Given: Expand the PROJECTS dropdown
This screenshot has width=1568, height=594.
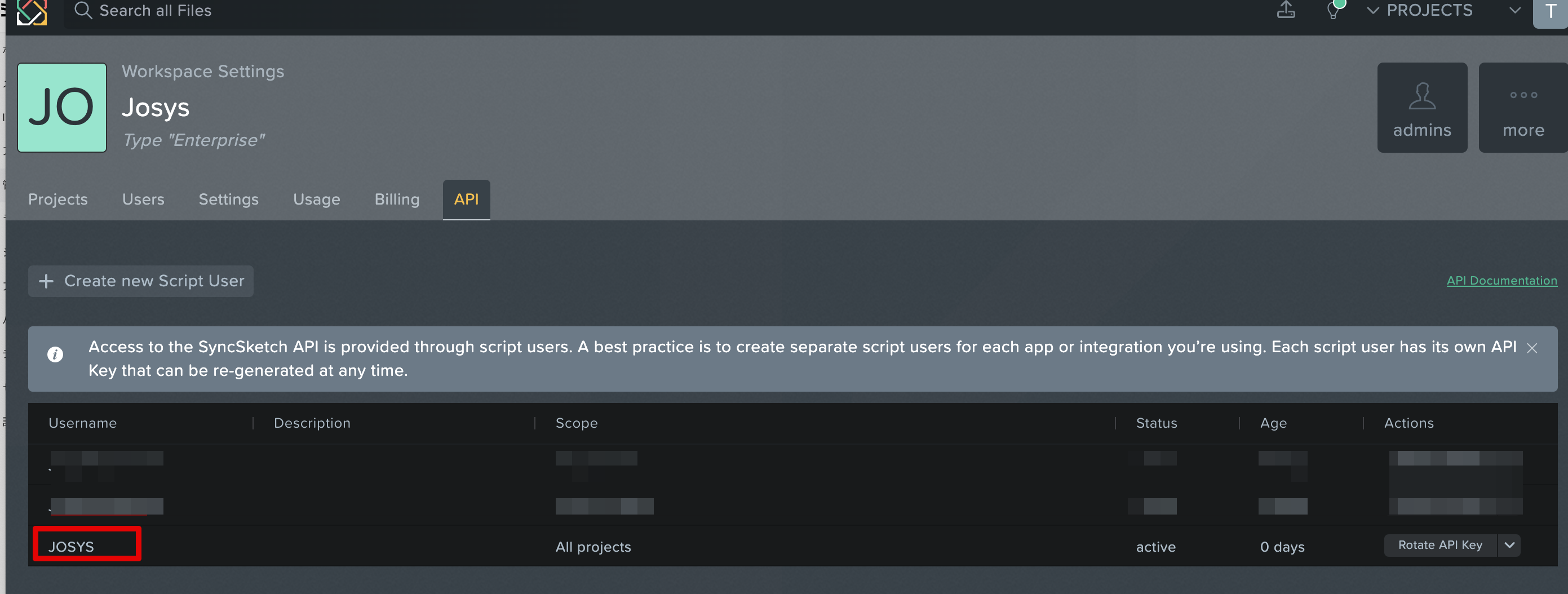Looking at the screenshot, I should pyautogui.click(x=1420, y=10).
